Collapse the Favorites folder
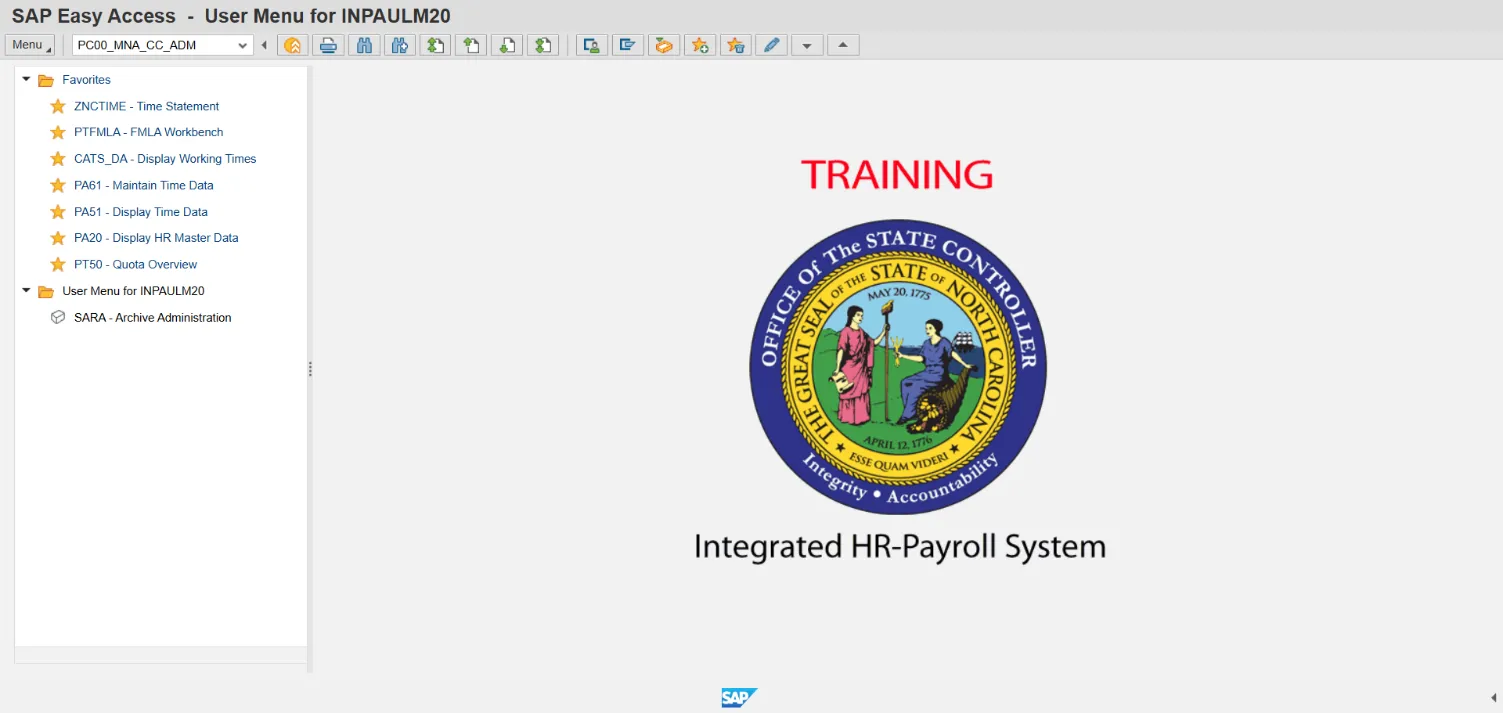 pyautogui.click(x=26, y=79)
